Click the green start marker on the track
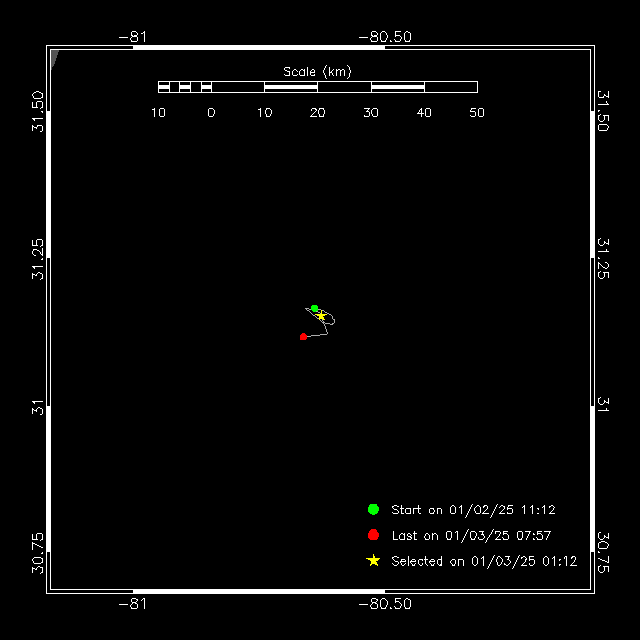Image resolution: width=640 pixels, height=640 pixels. click(x=314, y=308)
